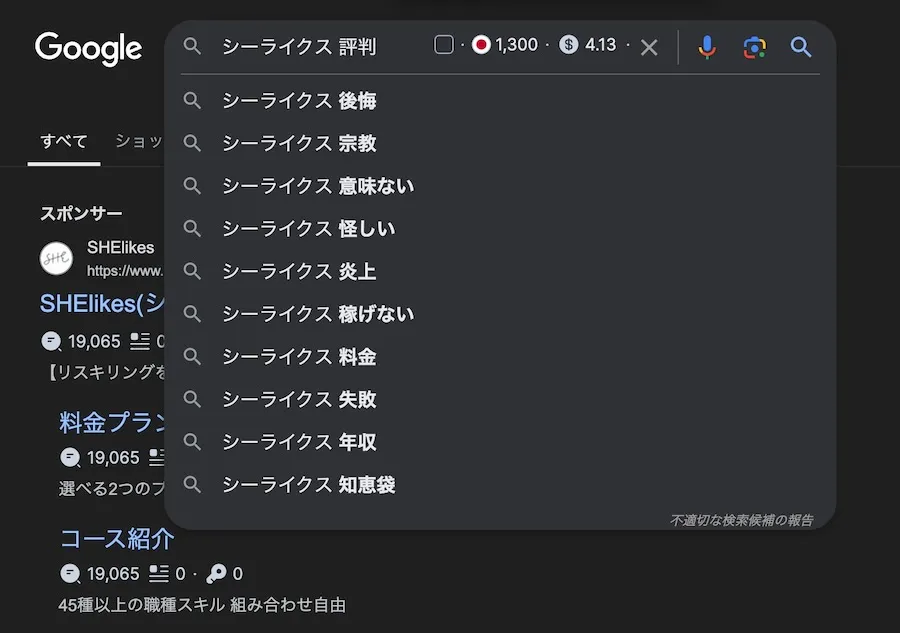The width and height of the screenshot is (900, 633).
Task: Click the 4.13 CPC value
Action: (x=600, y=45)
